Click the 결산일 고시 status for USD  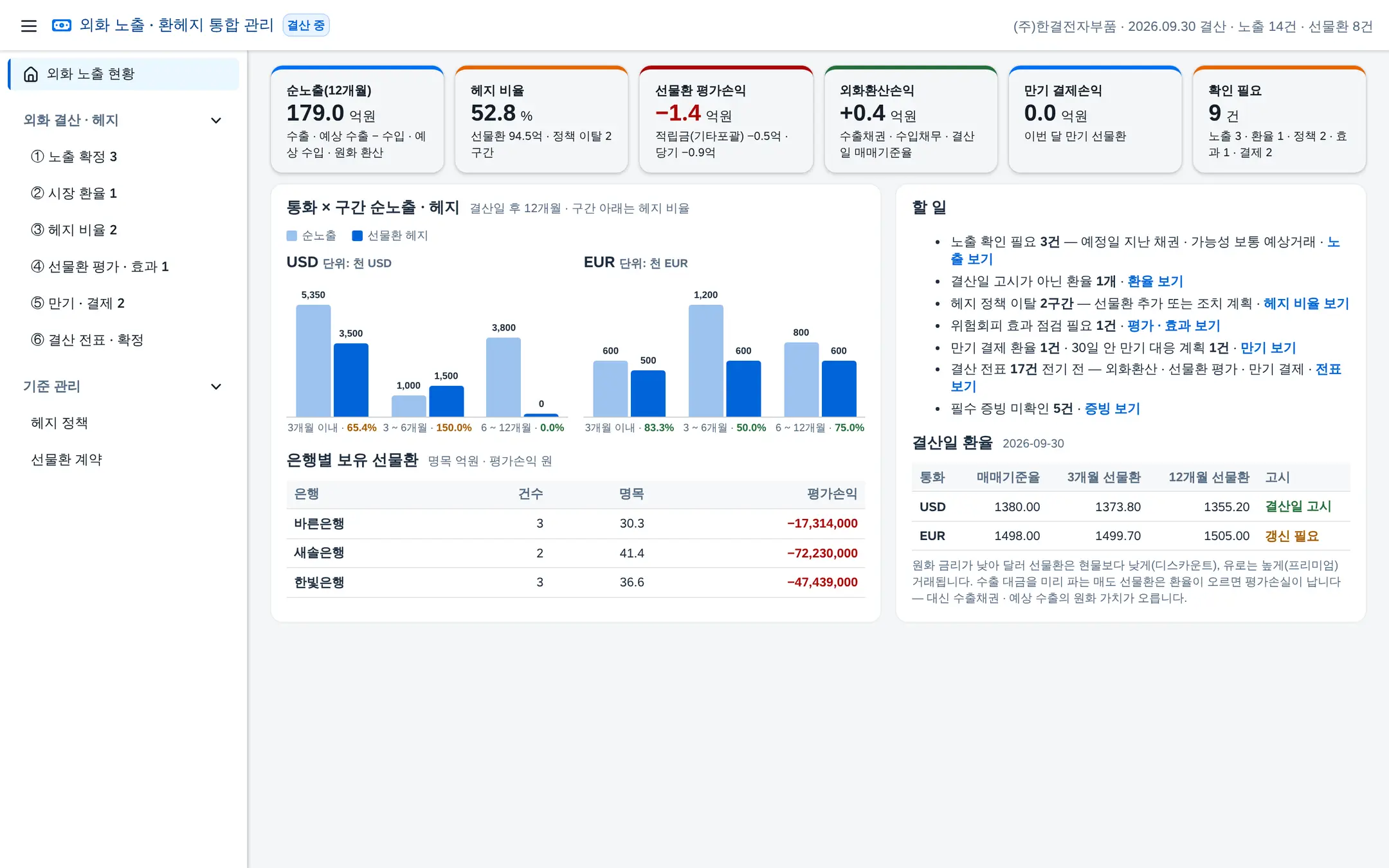[1298, 507]
